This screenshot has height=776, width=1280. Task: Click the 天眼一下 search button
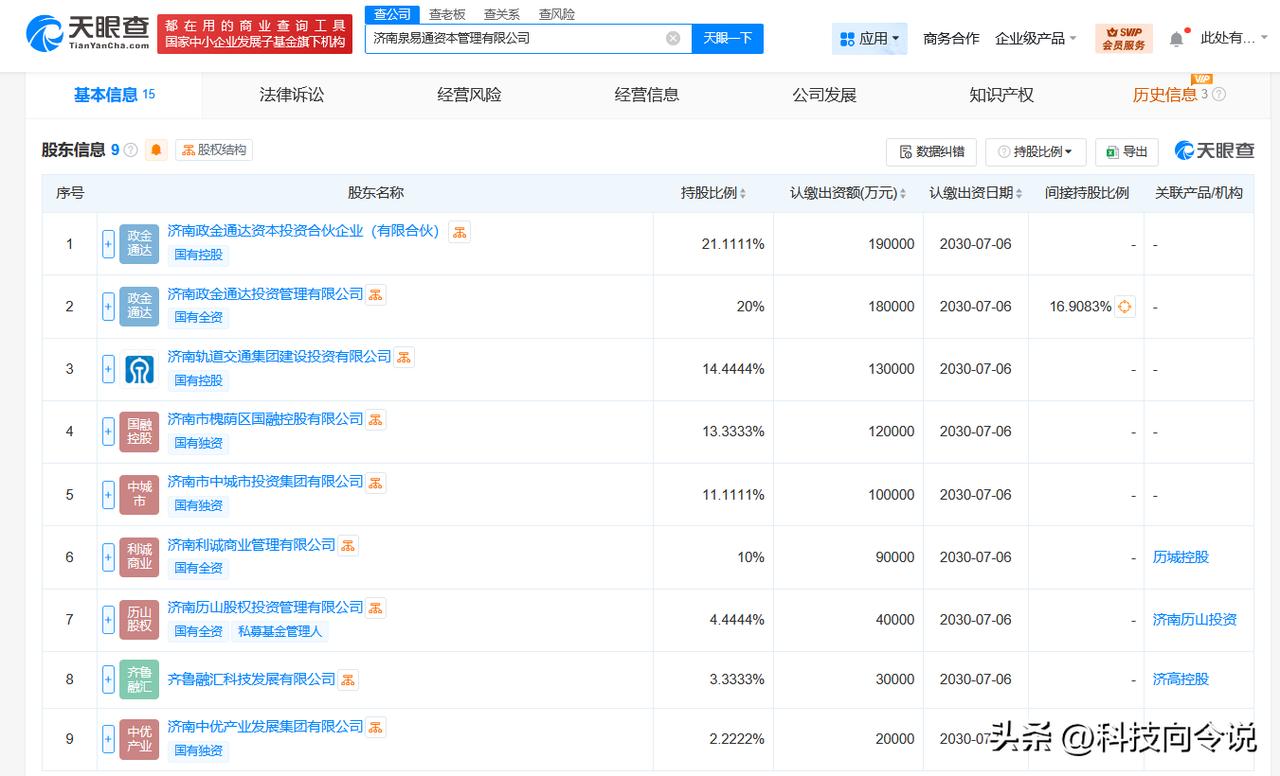(727, 38)
